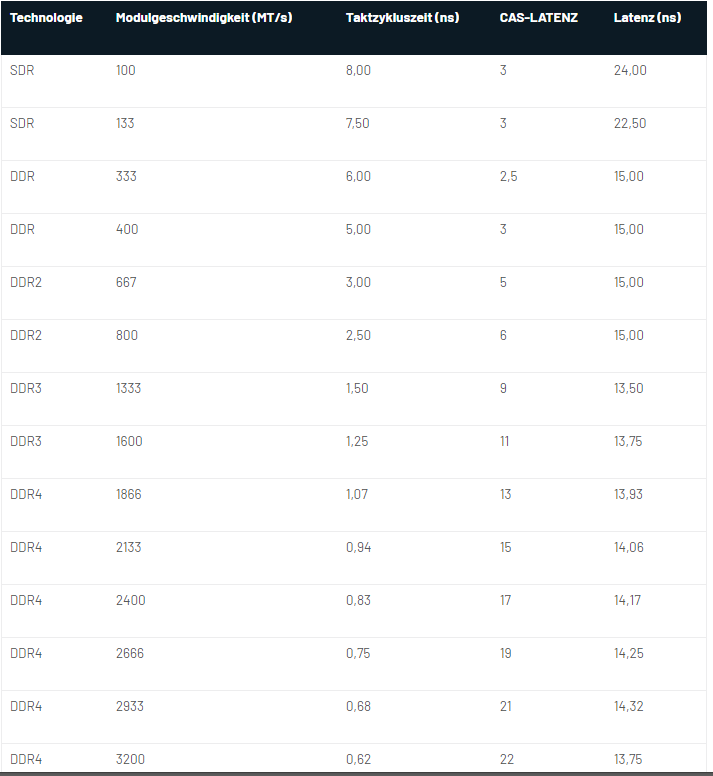The image size is (713, 776).
Task: Click the 2,5 CAS latency cell
Action: click(508, 176)
